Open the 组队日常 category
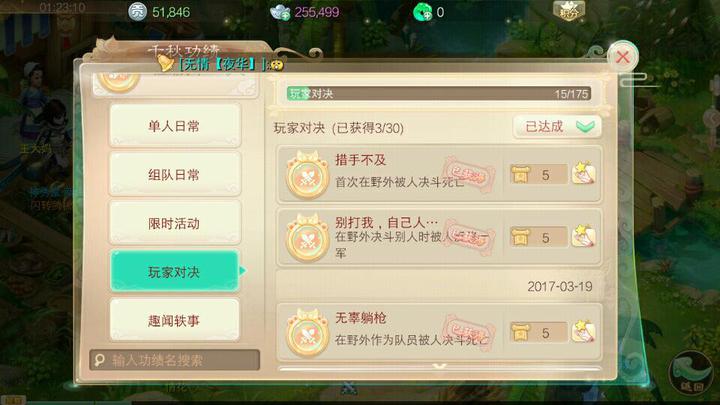 coord(174,174)
